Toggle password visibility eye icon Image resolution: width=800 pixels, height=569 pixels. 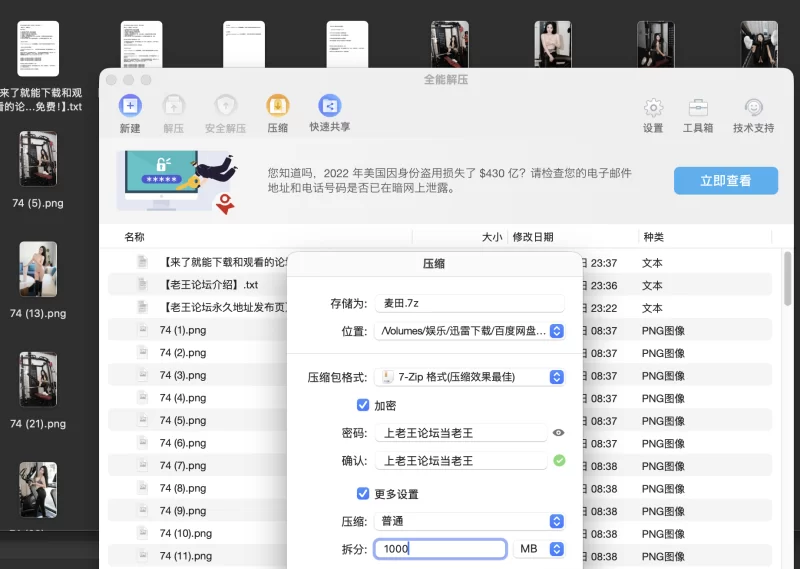click(x=558, y=433)
